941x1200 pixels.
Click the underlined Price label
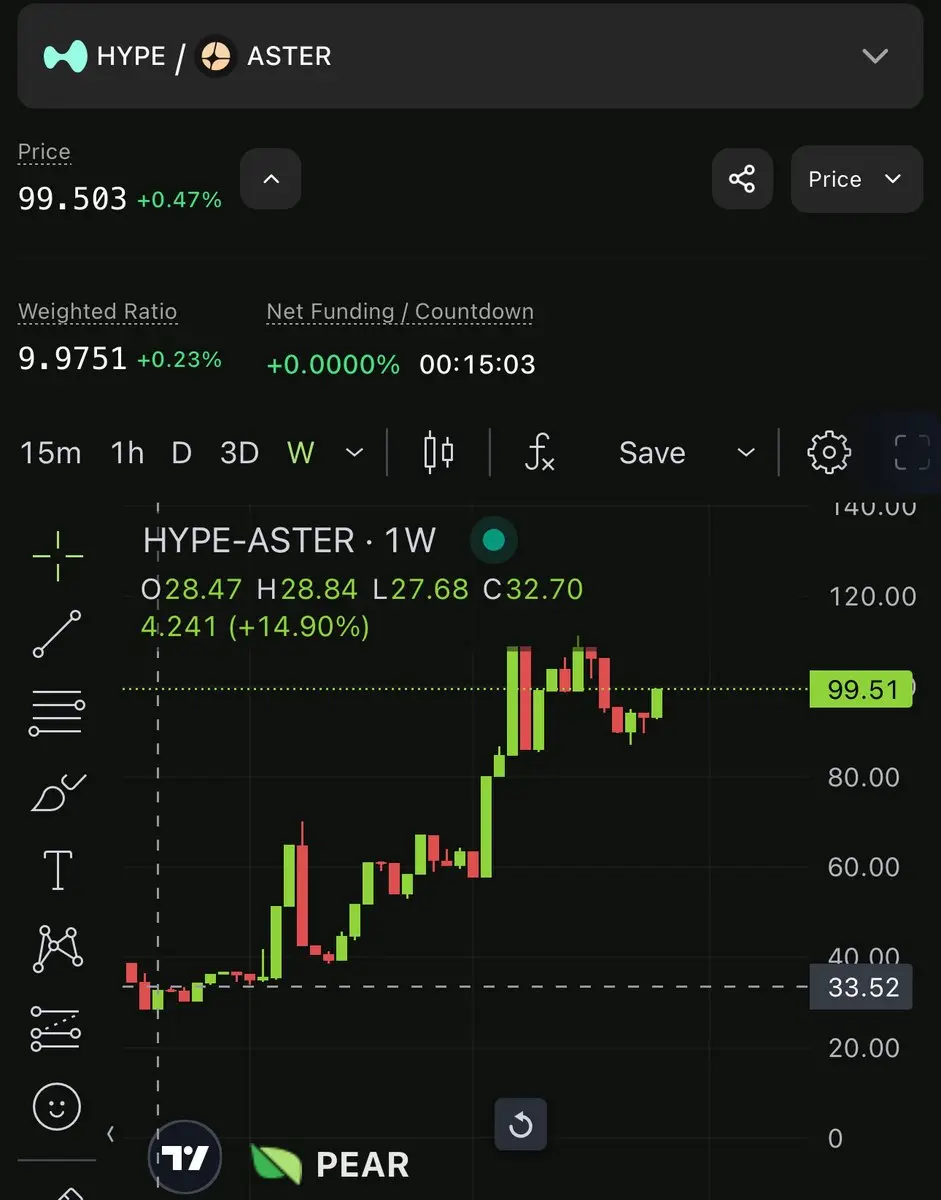44,152
